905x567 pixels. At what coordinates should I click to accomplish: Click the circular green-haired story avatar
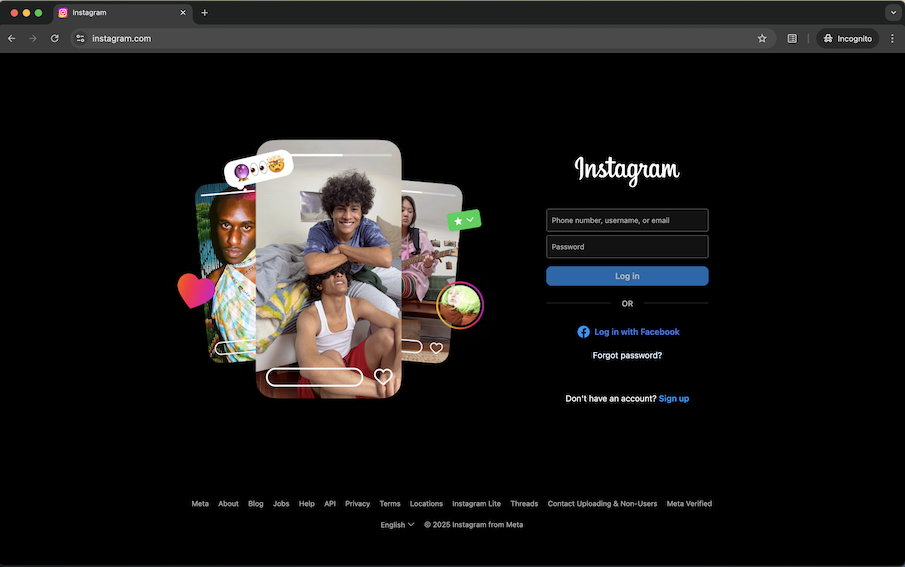(x=460, y=305)
